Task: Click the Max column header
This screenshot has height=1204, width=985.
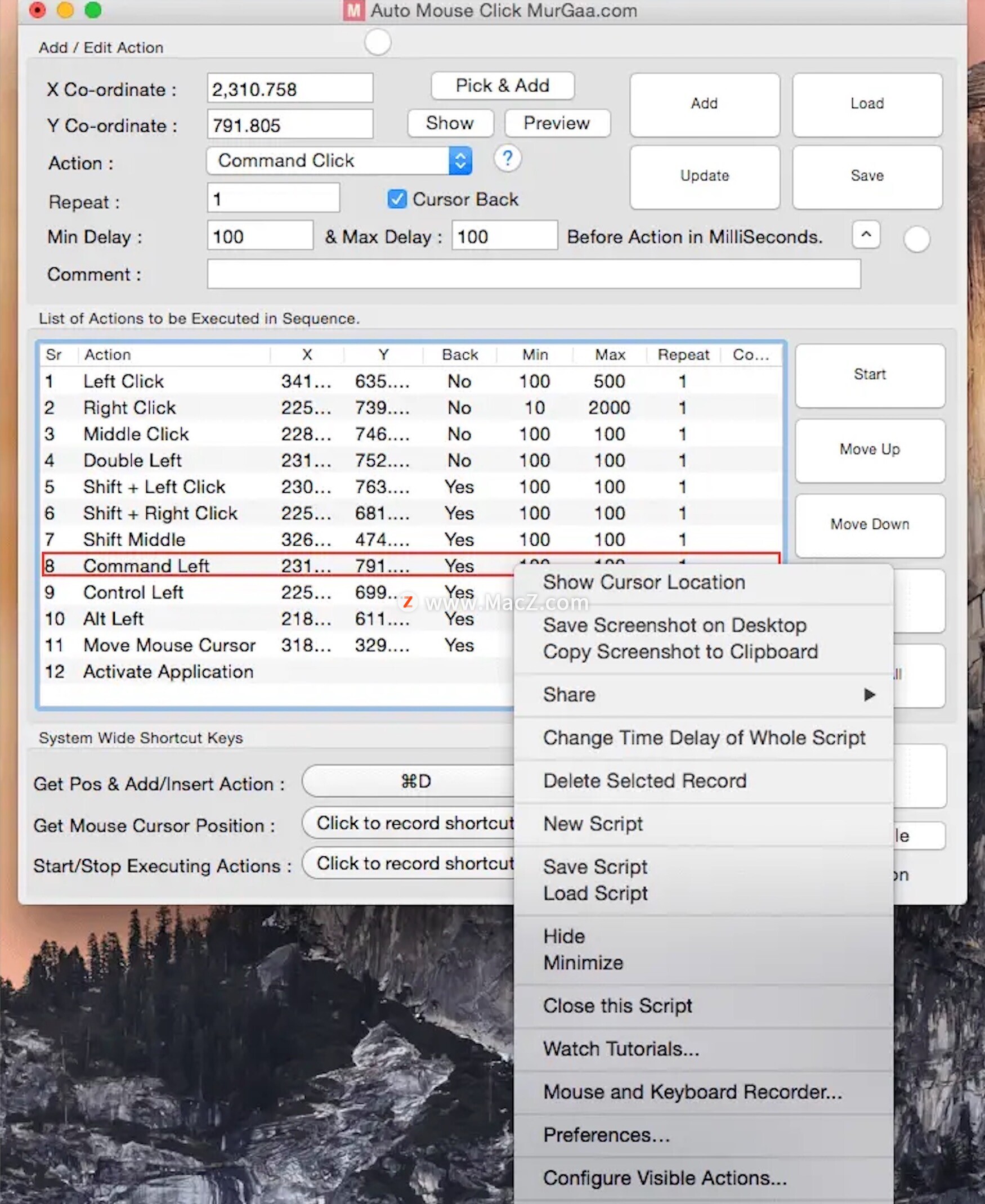Action: click(x=610, y=355)
